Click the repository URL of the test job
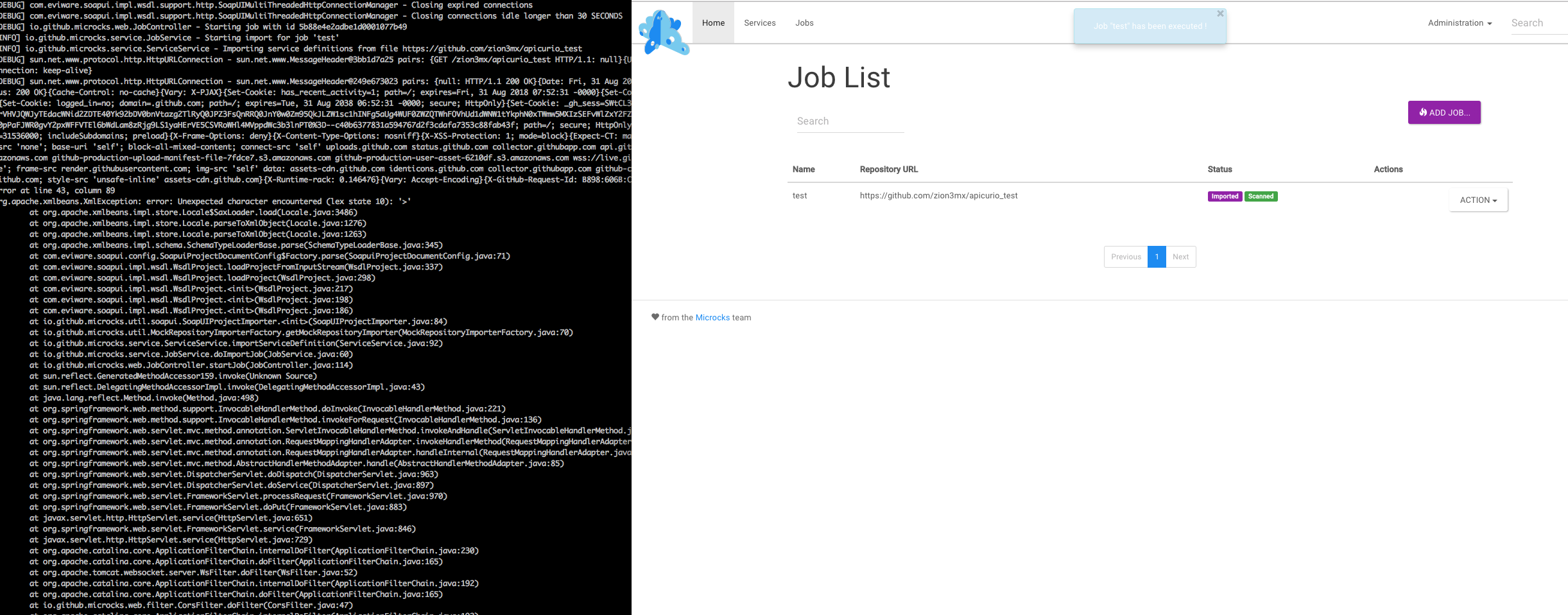The width and height of the screenshot is (1568, 615). [938, 195]
